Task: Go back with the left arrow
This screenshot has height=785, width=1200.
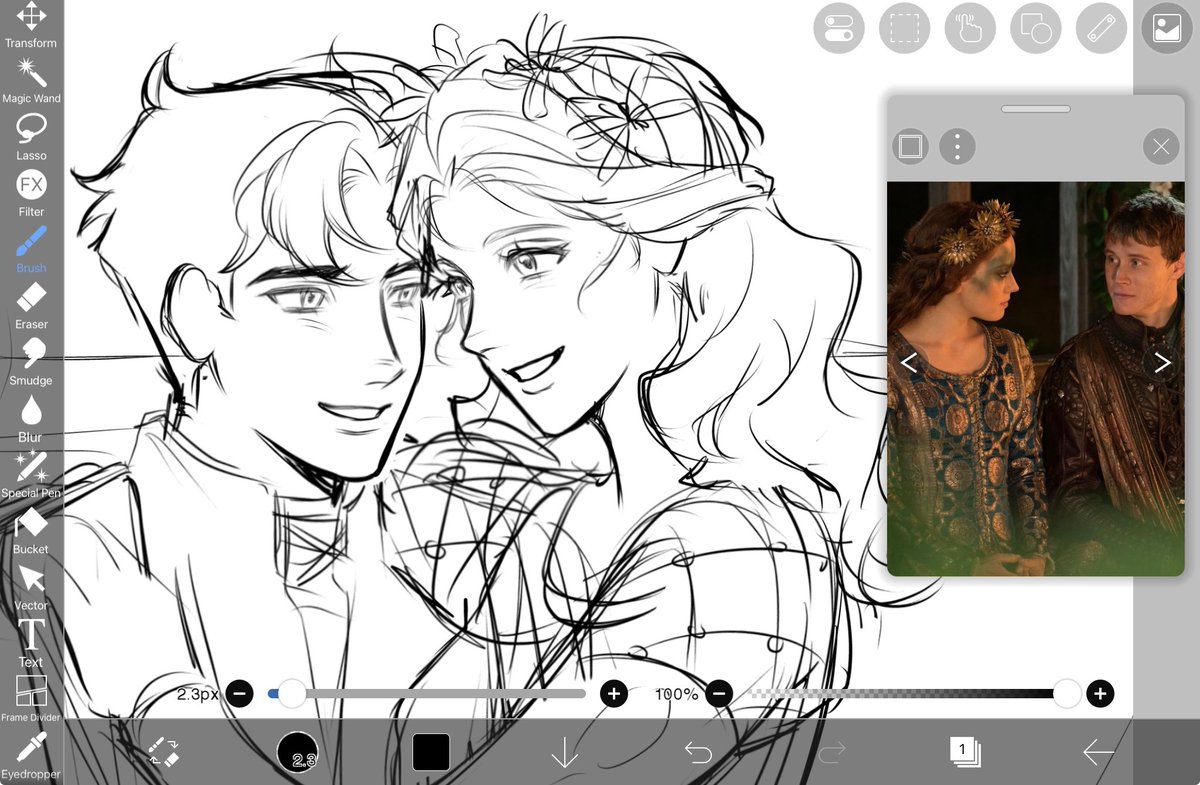Action: (x=1098, y=752)
